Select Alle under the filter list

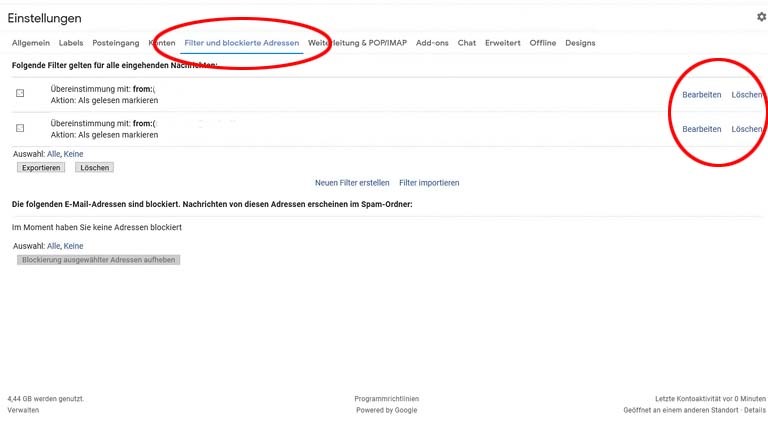[54, 154]
